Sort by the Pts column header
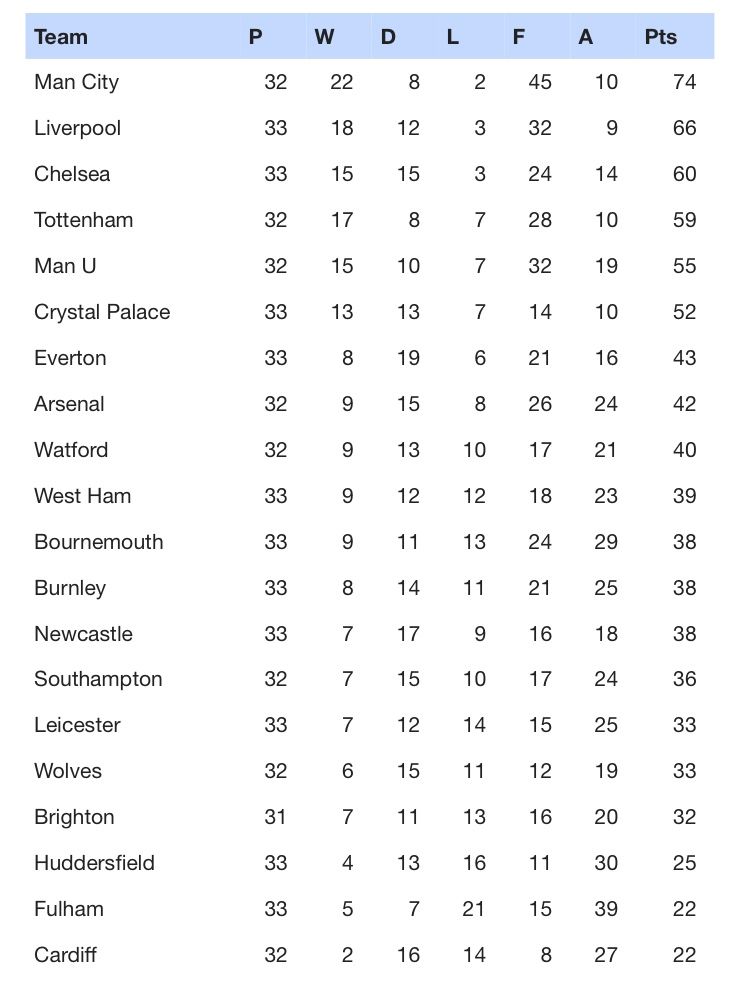Viewport: 746px width, 1001px height. pyautogui.click(x=661, y=37)
